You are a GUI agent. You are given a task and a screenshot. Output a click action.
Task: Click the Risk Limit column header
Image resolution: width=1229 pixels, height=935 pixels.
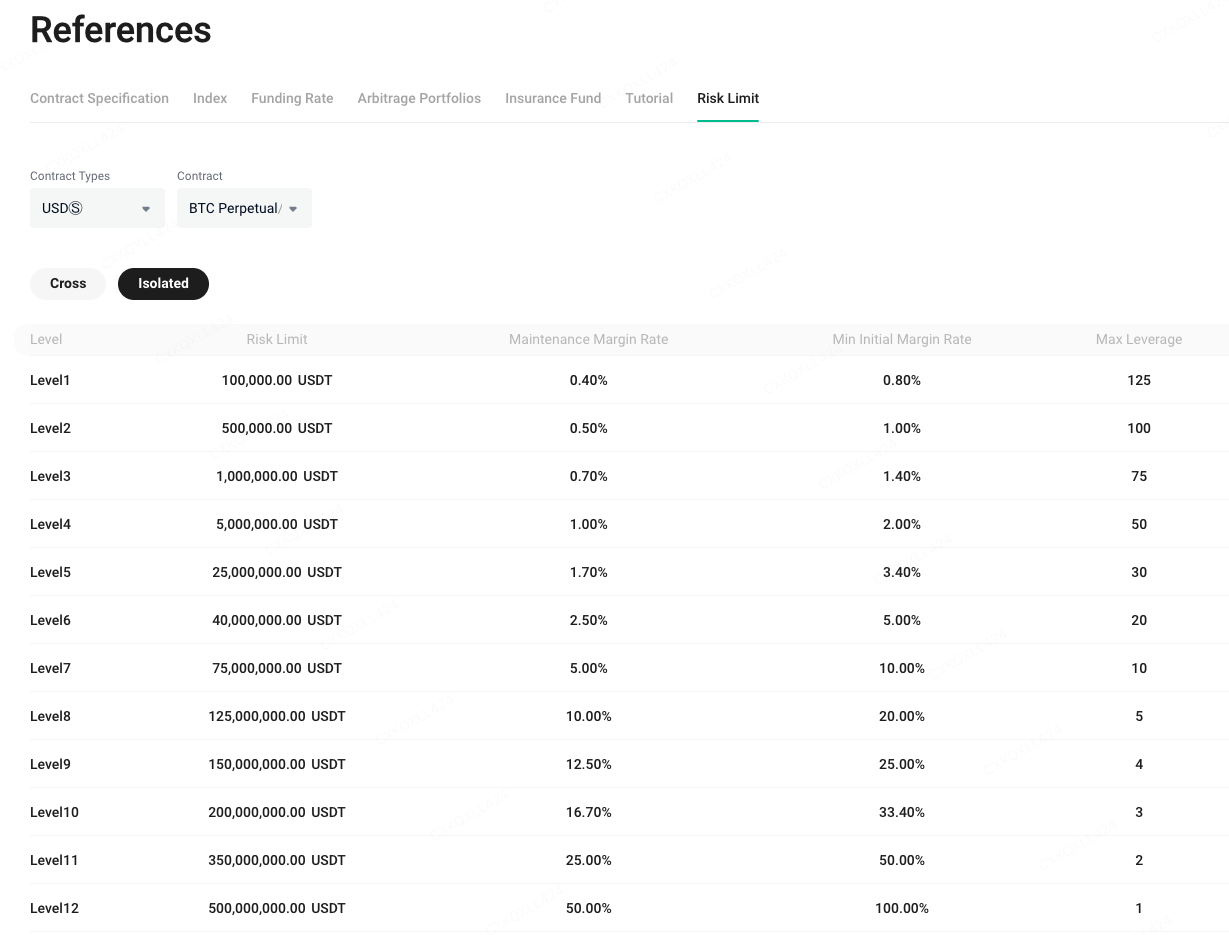coord(277,339)
